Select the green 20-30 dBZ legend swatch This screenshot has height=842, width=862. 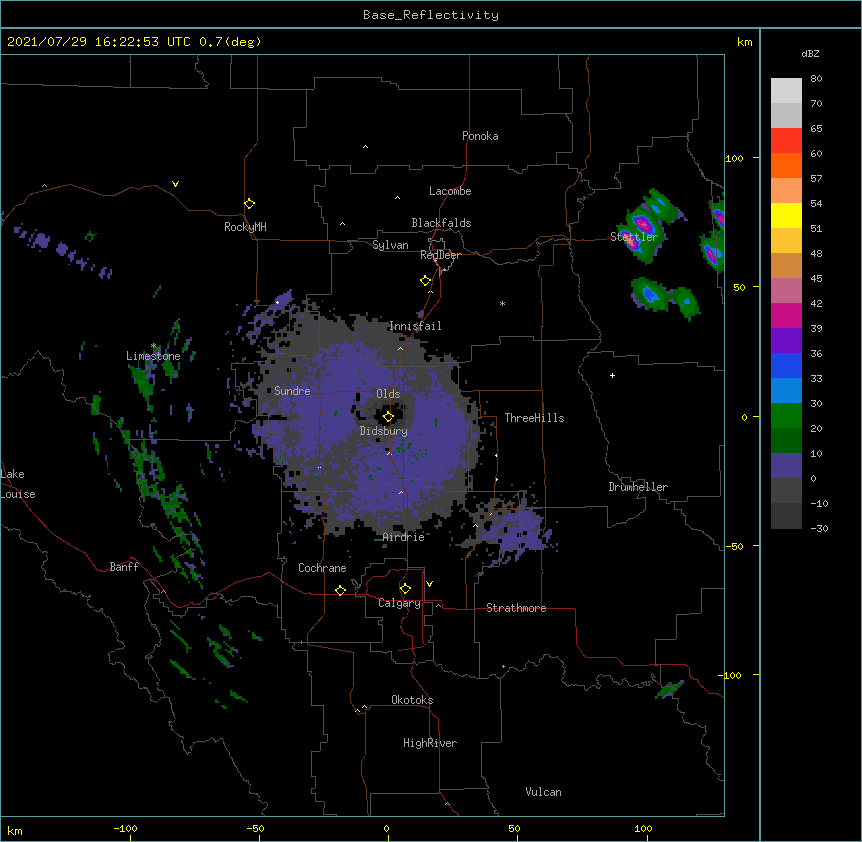coord(786,416)
